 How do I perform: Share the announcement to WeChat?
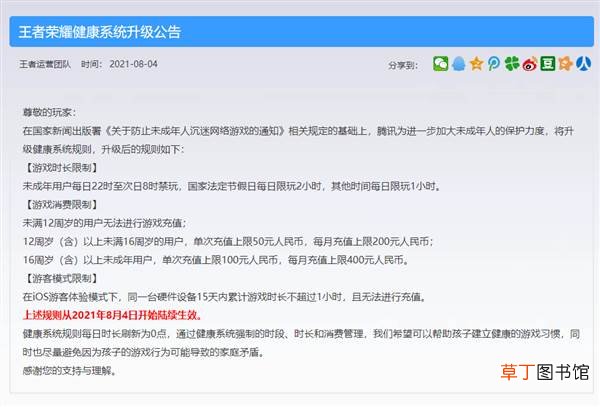(x=440, y=63)
